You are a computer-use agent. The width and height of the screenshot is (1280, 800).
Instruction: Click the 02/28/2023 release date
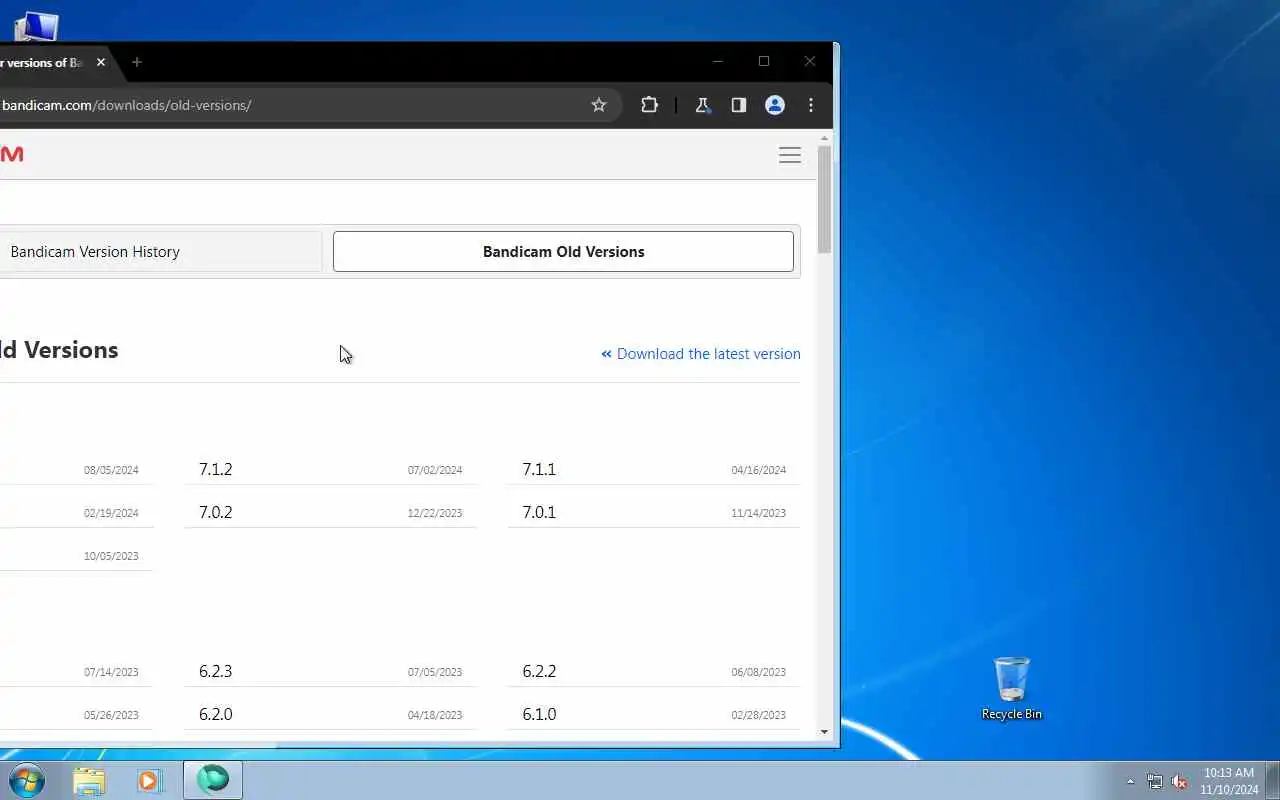(759, 715)
